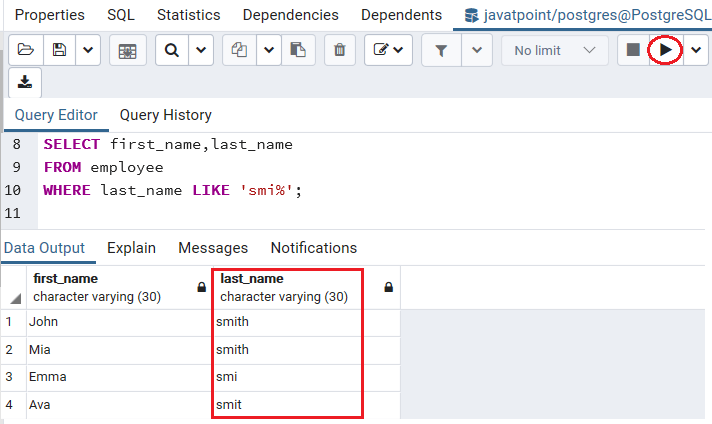The height and width of the screenshot is (424, 712).
Task: Select row number 1 header
Action: pyautogui.click(x=13, y=322)
